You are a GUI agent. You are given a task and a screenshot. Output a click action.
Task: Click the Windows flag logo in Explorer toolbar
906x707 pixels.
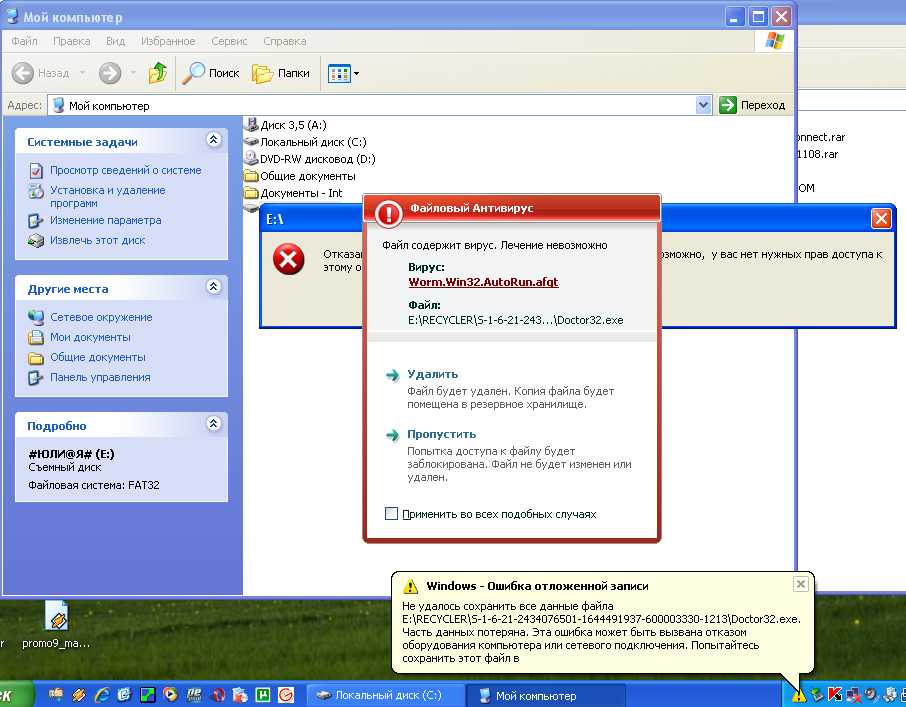click(774, 41)
